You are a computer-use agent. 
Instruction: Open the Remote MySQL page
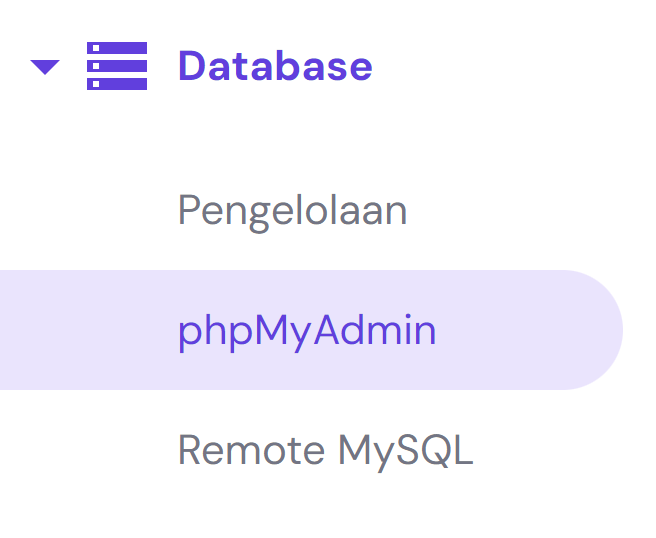click(x=325, y=450)
